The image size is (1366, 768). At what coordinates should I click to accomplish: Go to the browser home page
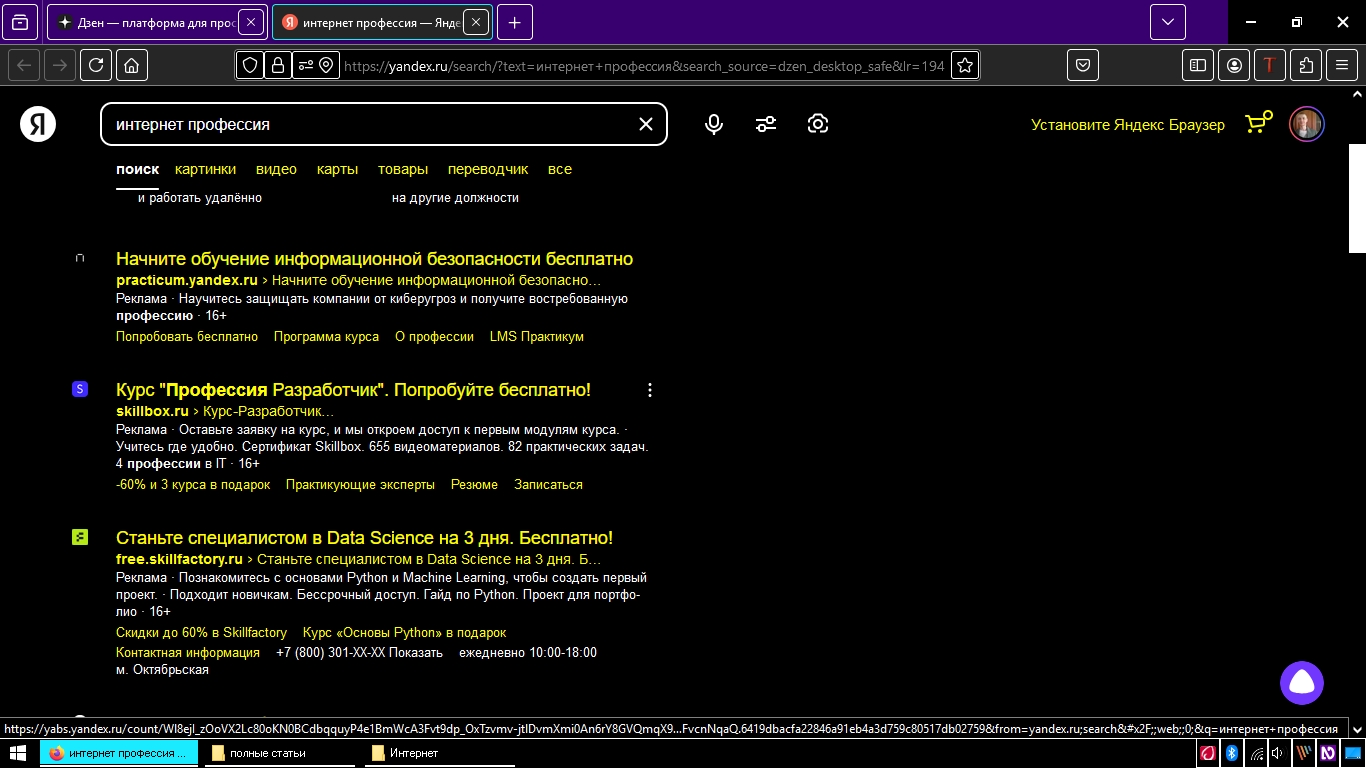(131, 65)
